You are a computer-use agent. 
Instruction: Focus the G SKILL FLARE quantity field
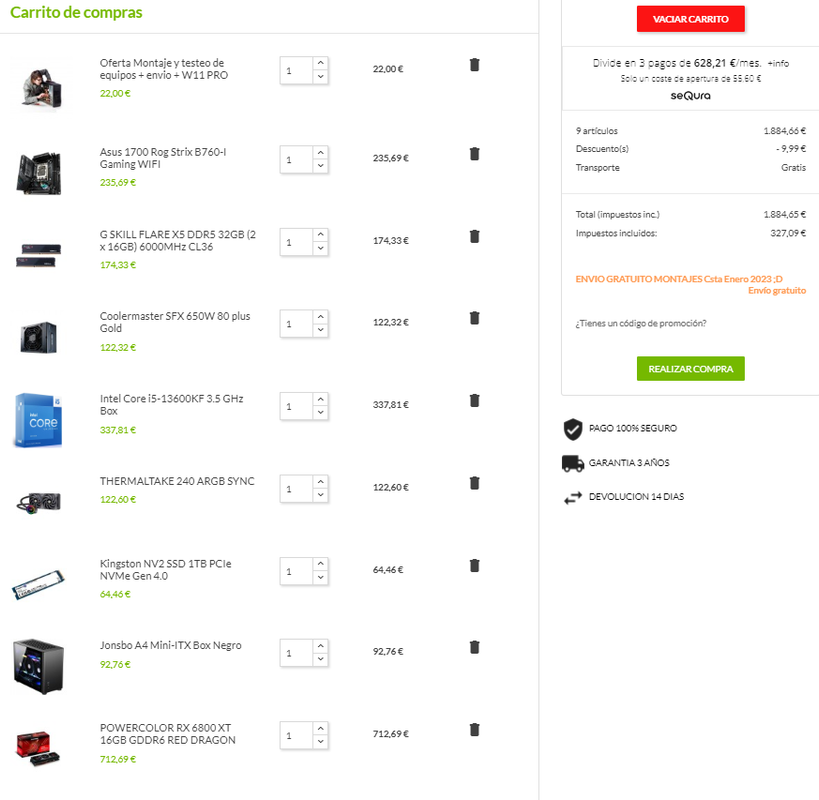296,242
